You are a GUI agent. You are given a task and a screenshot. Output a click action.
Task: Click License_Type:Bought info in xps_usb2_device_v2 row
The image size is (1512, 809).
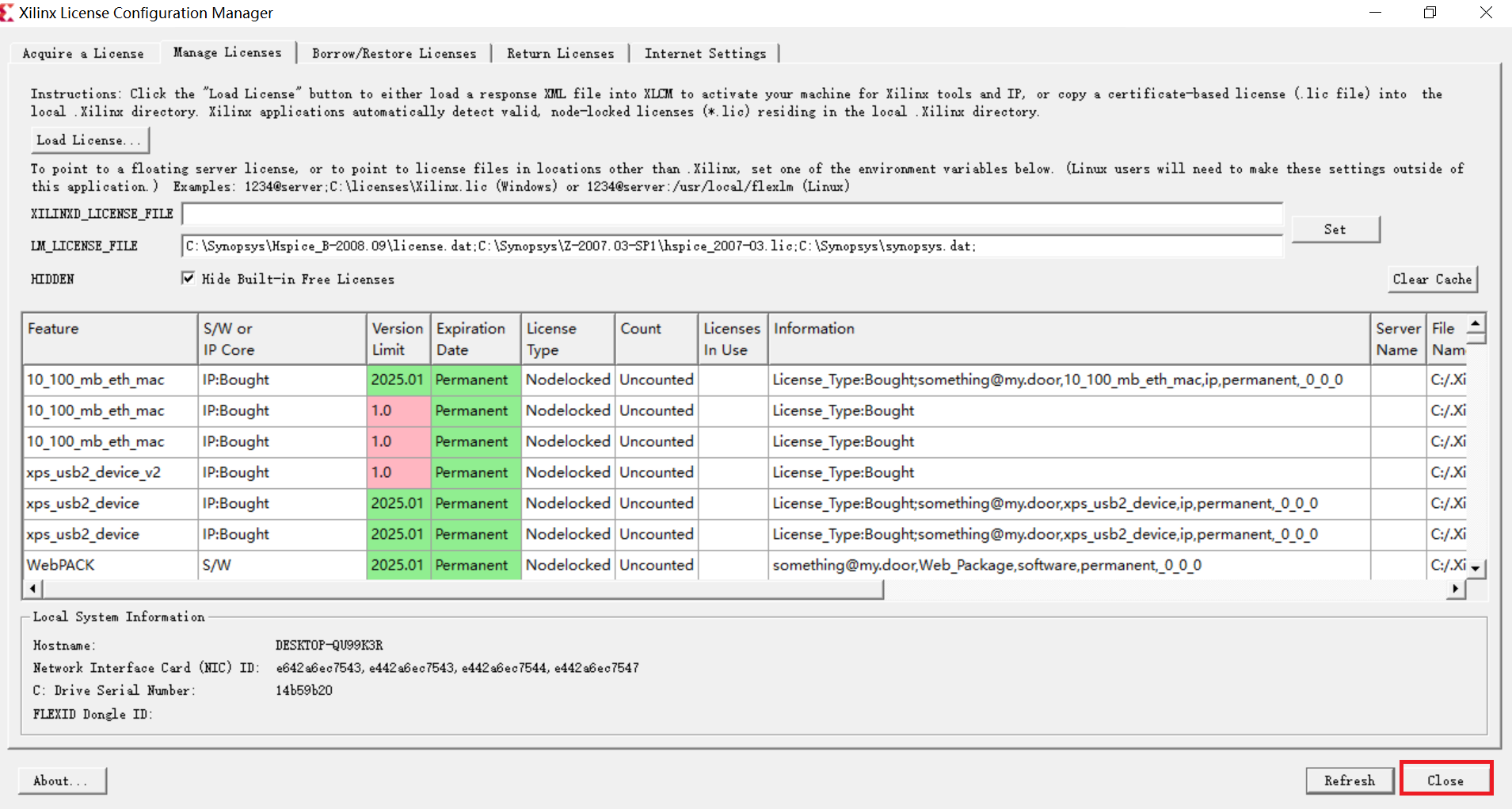click(x=844, y=472)
